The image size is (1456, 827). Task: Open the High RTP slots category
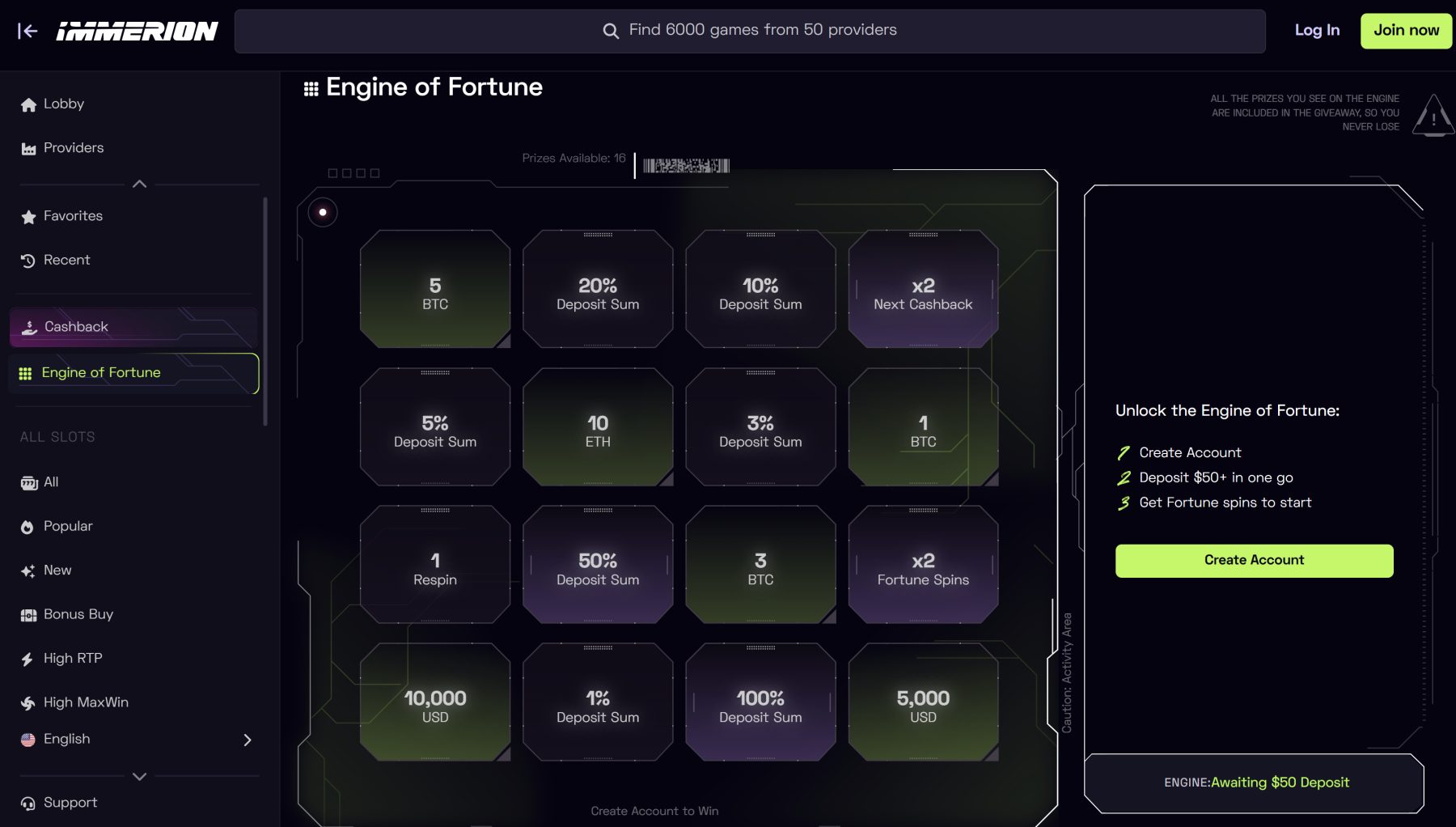(72, 659)
